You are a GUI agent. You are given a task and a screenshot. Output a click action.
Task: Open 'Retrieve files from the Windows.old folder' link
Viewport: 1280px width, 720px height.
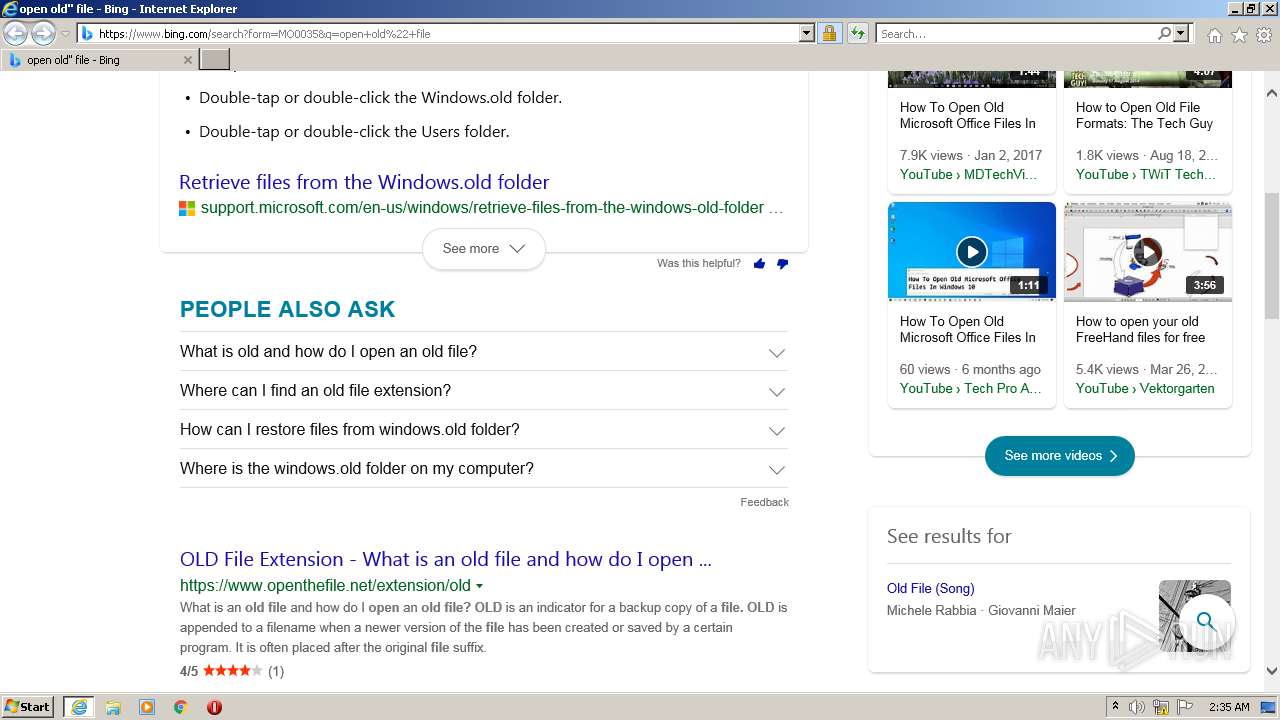click(x=364, y=182)
